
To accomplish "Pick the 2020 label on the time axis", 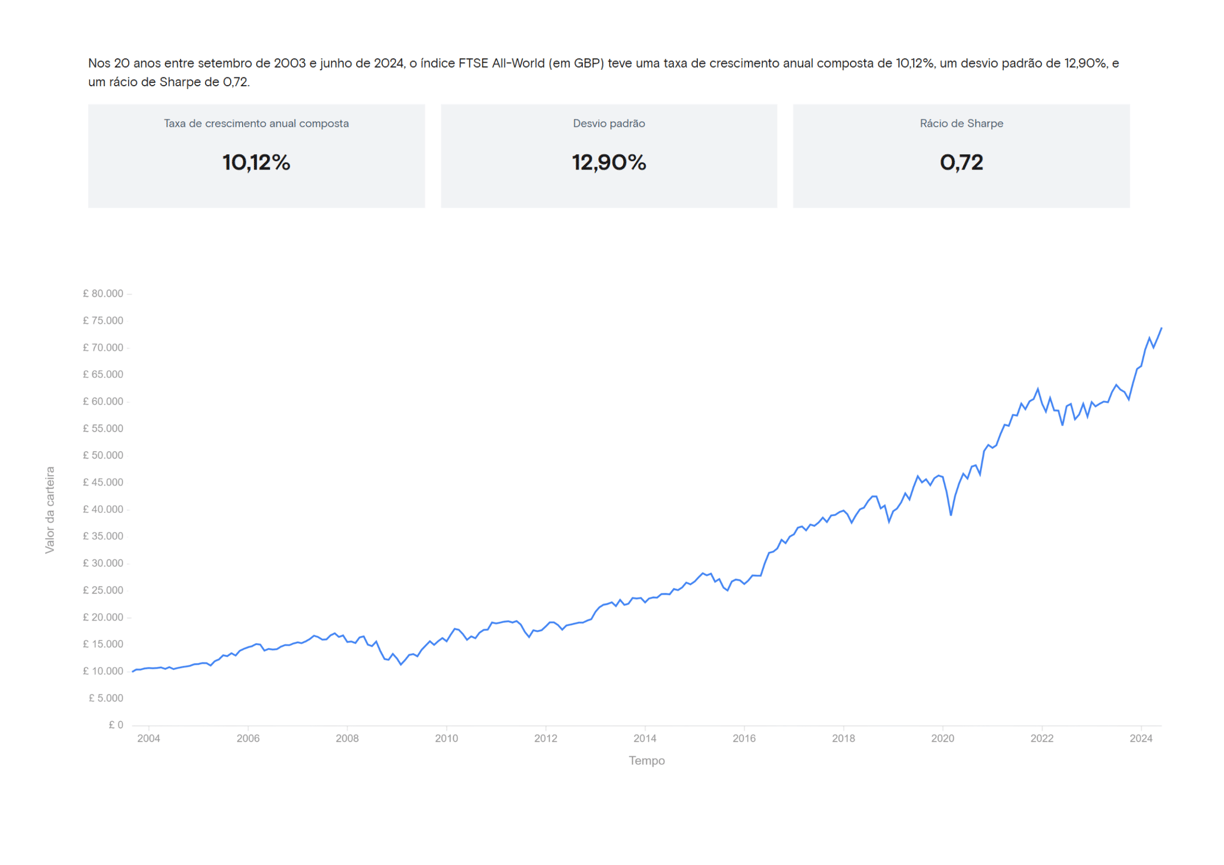I will click(942, 739).
